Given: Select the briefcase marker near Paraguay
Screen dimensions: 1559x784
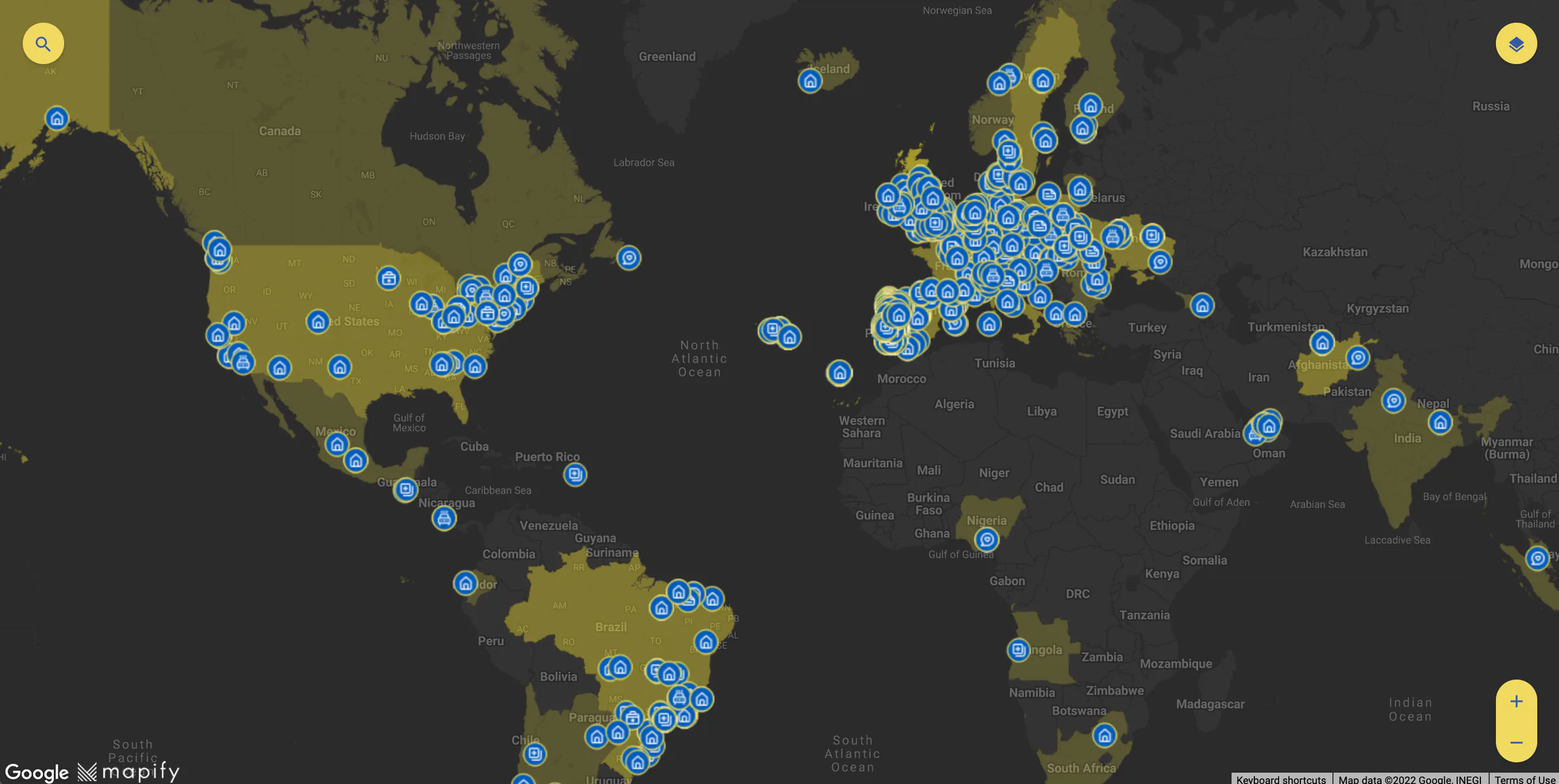Looking at the screenshot, I should point(631,718).
